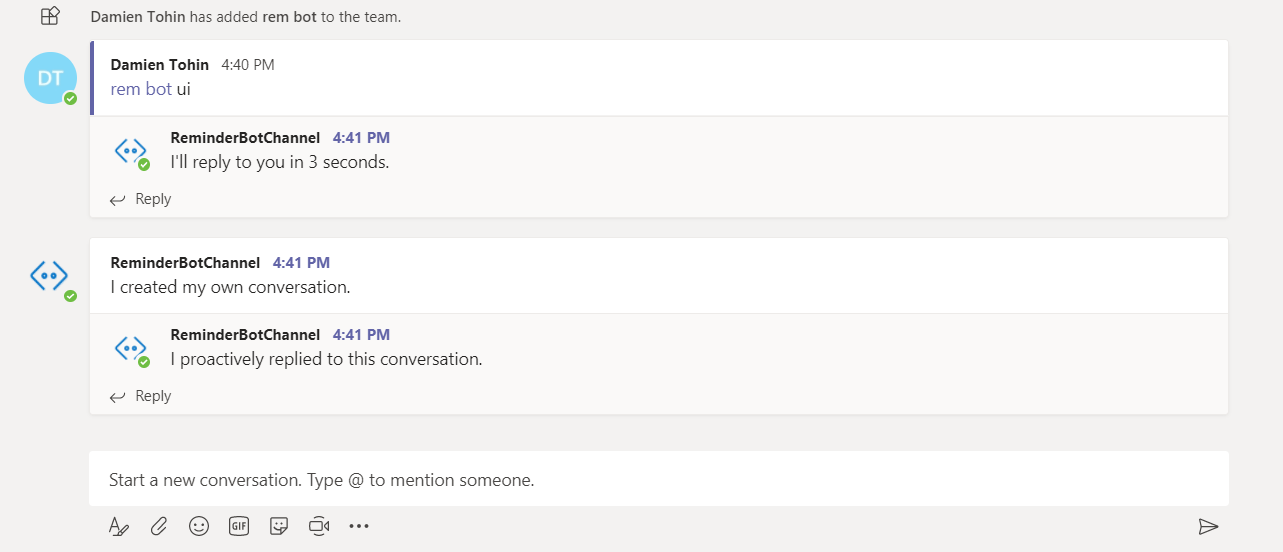Open the Format text tool
Image resolution: width=1283 pixels, height=552 pixels.
click(119, 527)
